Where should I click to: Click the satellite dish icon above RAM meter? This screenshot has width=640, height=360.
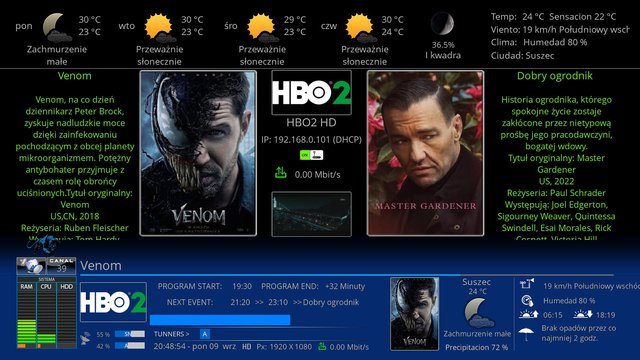[31, 265]
